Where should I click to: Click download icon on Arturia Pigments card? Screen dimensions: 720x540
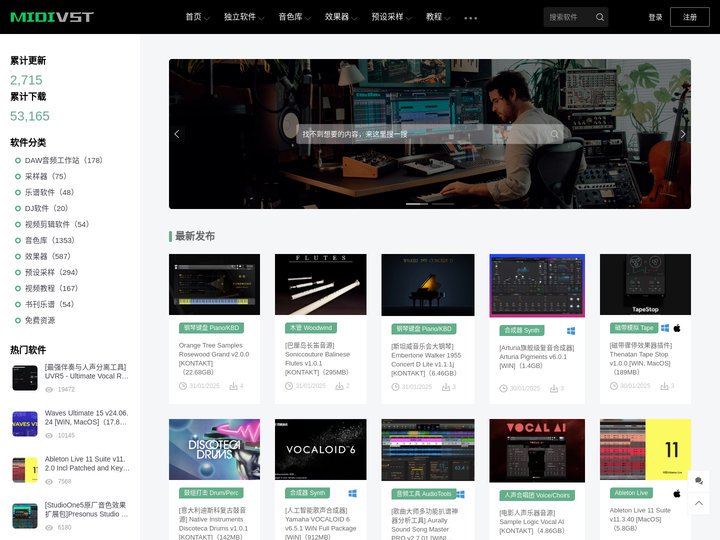coord(554,388)
